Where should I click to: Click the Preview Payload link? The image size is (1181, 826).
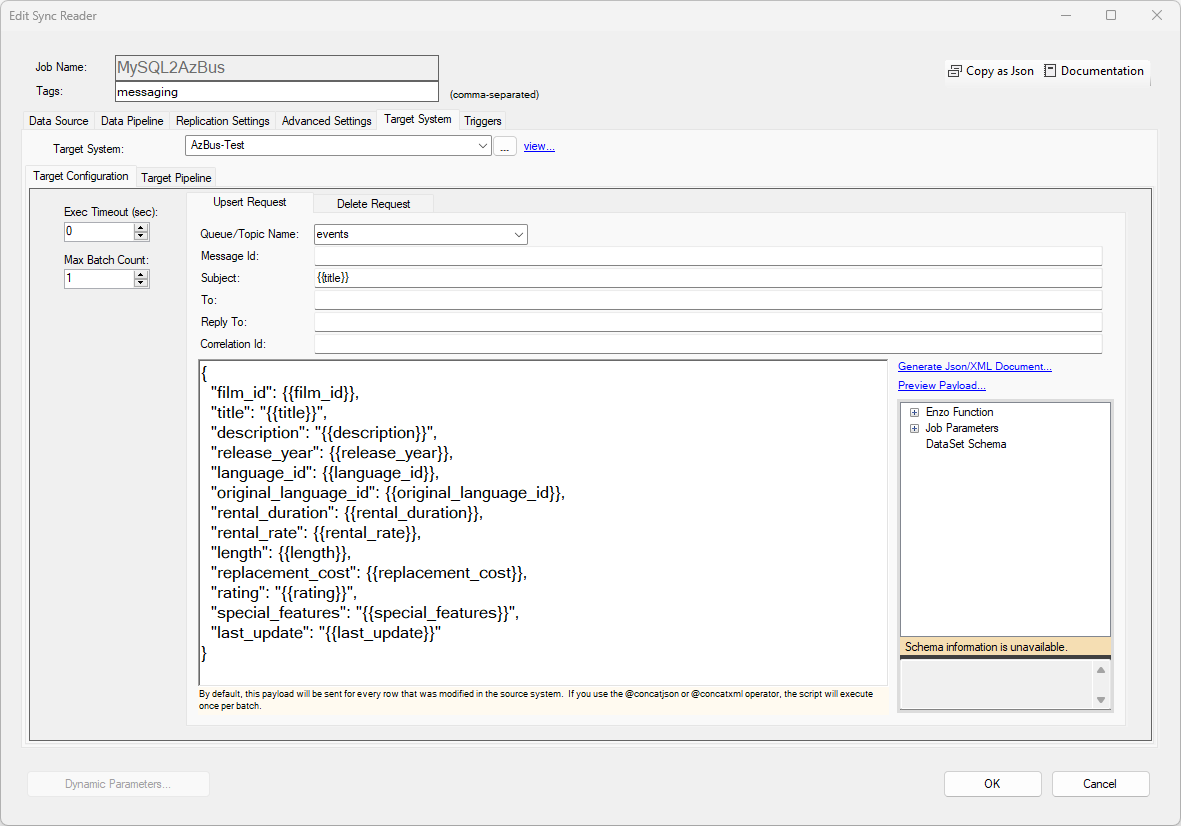[941, 386]
